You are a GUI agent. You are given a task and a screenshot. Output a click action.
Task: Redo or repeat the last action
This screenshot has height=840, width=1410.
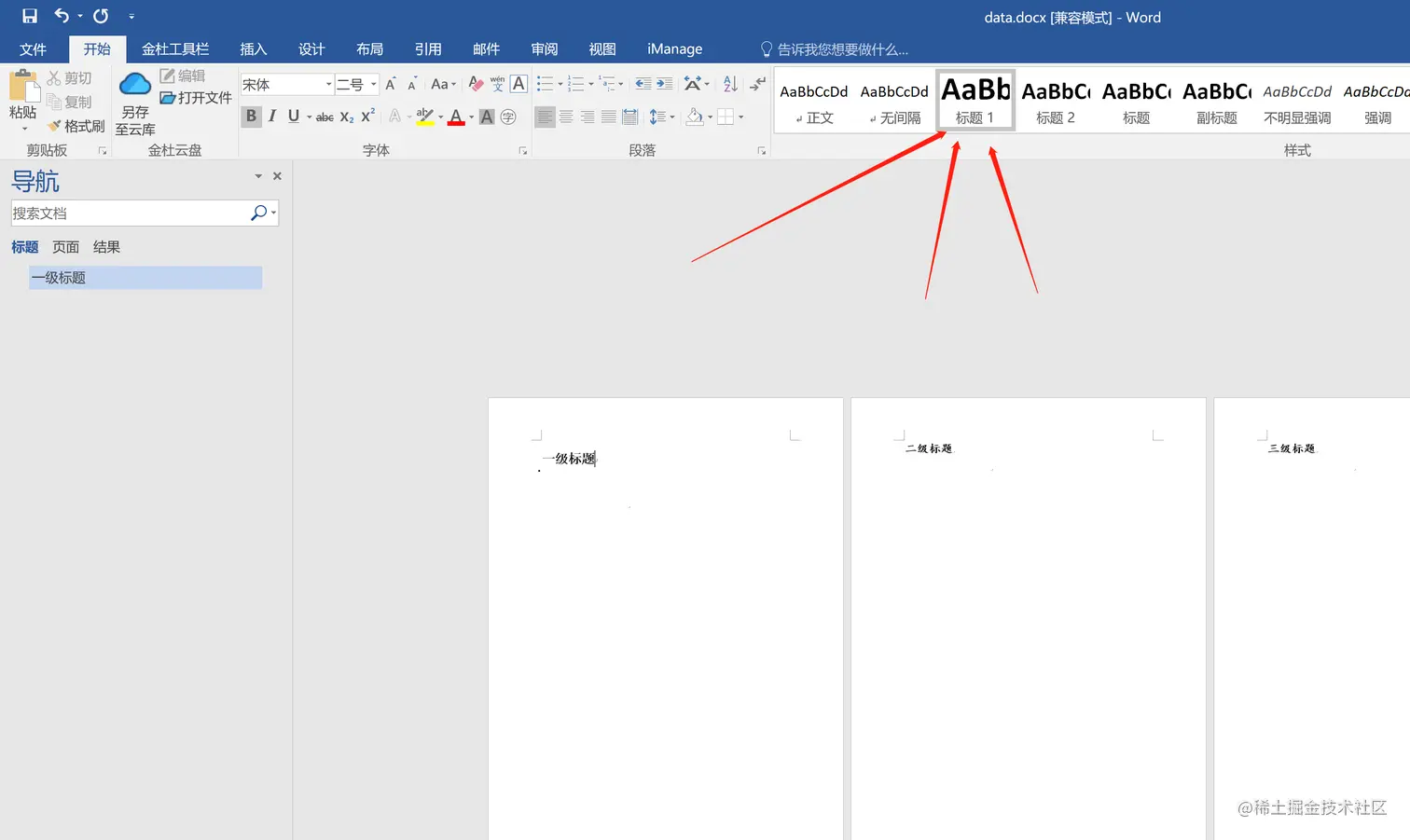pos(101,16)
